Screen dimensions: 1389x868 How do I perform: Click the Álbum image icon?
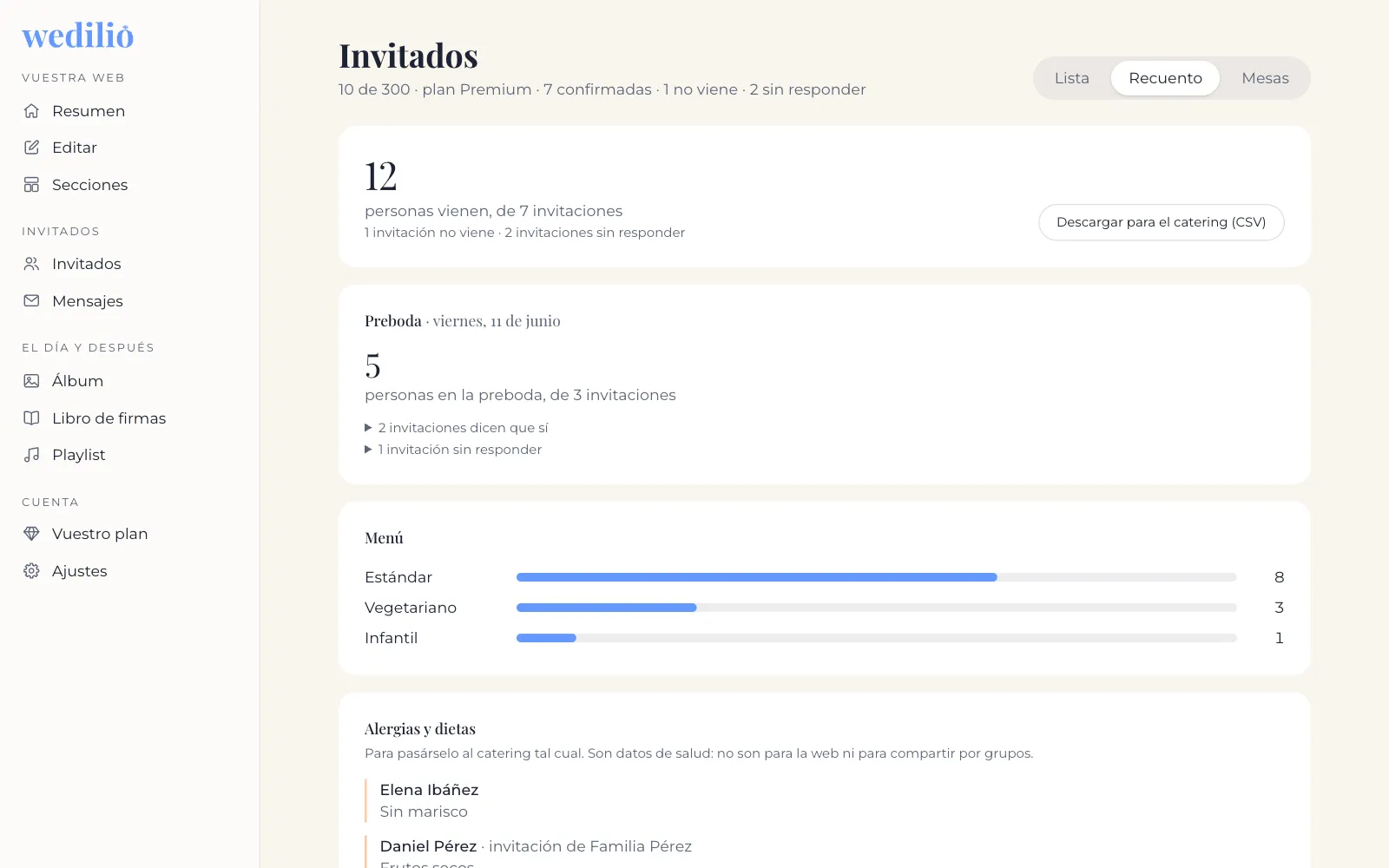click(x=31, y=381)
